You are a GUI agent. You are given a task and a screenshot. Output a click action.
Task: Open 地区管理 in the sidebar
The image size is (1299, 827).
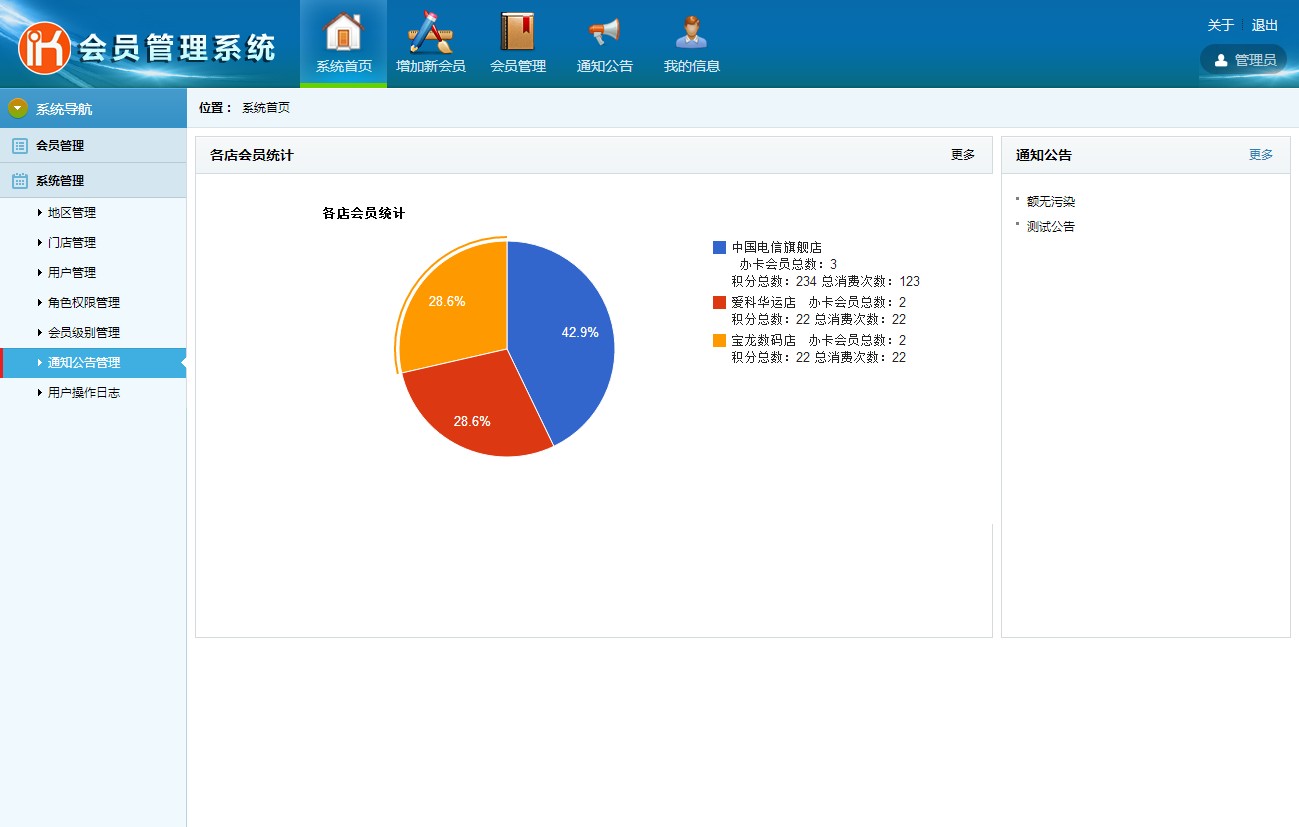[x=72, y=213]
